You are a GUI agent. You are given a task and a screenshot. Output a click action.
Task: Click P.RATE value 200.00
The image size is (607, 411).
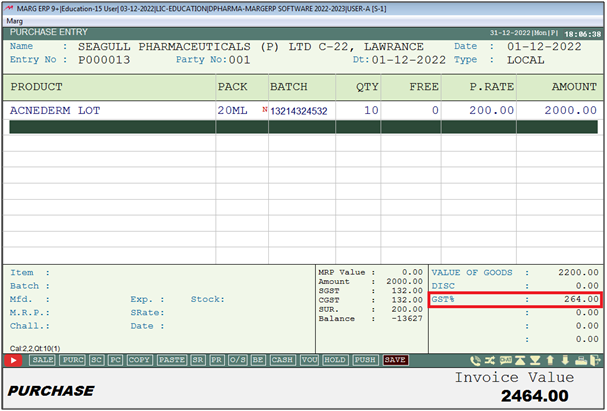coord(492,111)
